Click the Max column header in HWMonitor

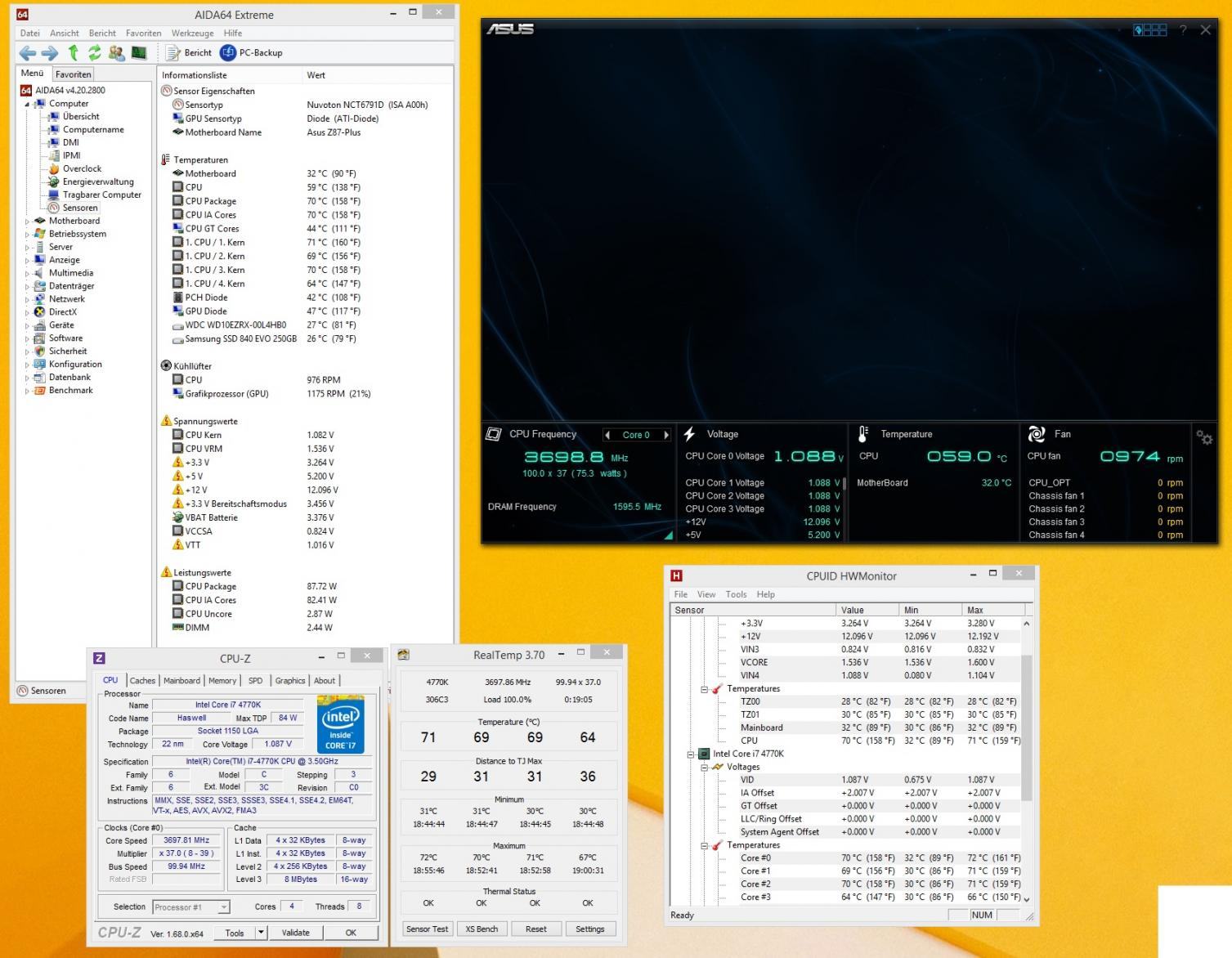pyautogui.click(x=992, y=610)
